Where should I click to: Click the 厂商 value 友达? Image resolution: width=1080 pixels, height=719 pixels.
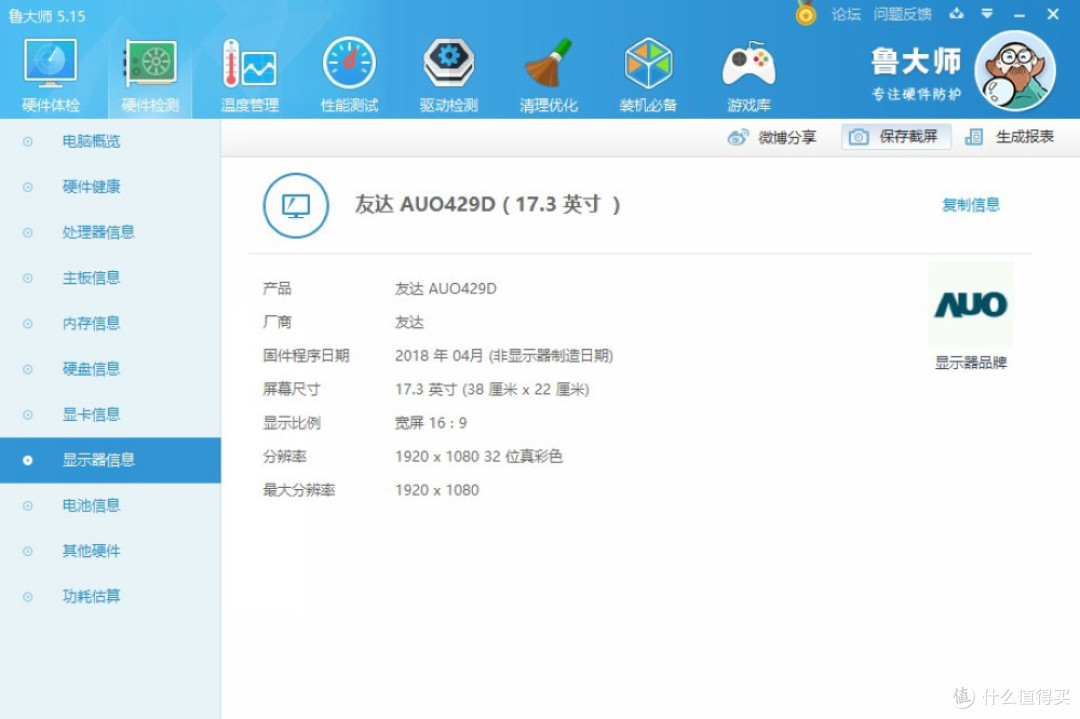pyautogui.click(x=409, y=322)
